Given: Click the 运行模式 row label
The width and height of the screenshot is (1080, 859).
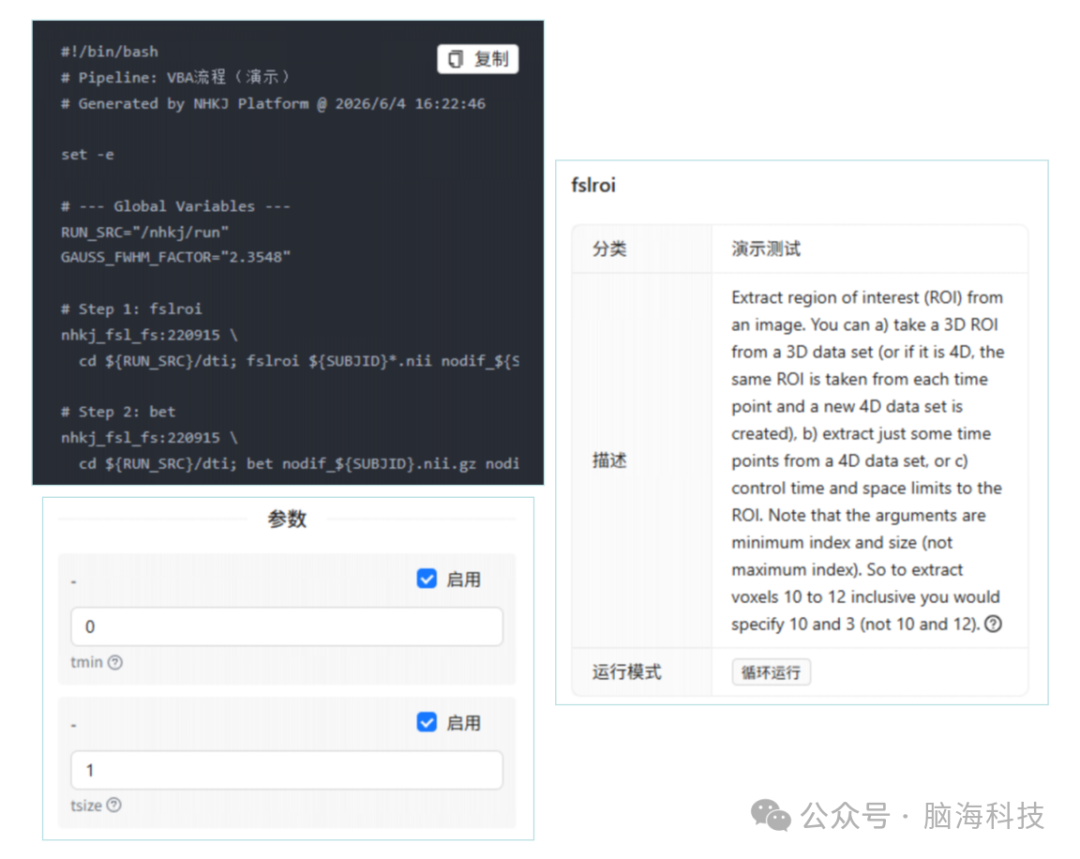Looking at the screenshot, I should pyautogui.click(x=627, y=672).
